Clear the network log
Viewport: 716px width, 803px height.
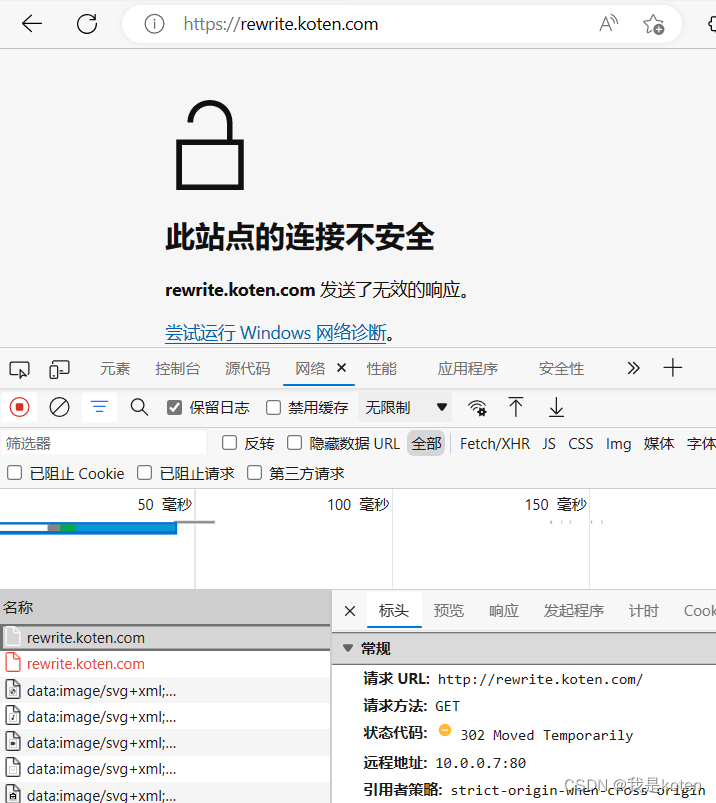click(x=59, y=408)
